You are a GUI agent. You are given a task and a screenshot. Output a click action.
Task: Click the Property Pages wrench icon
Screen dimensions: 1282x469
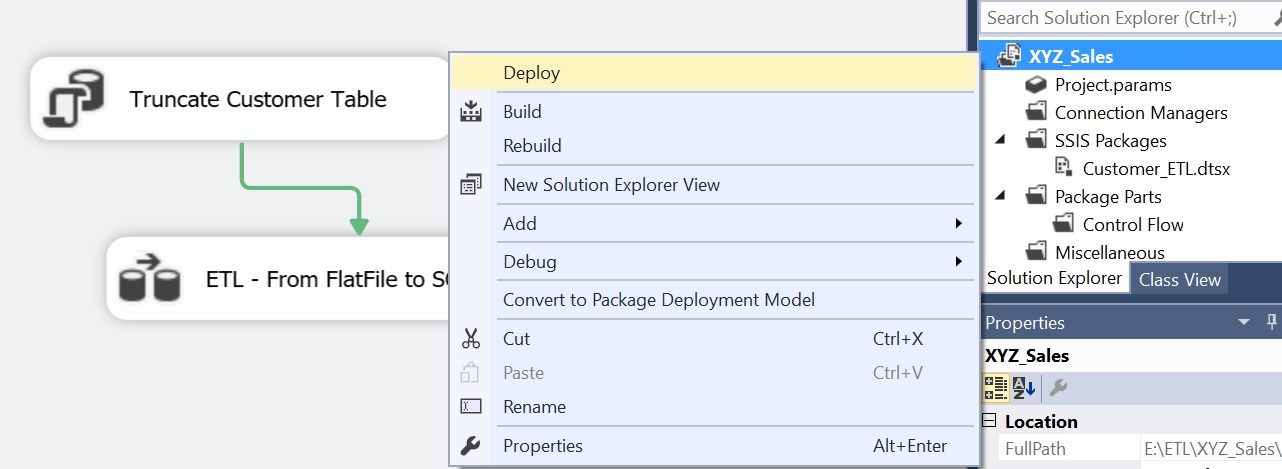click(1058, 387)
